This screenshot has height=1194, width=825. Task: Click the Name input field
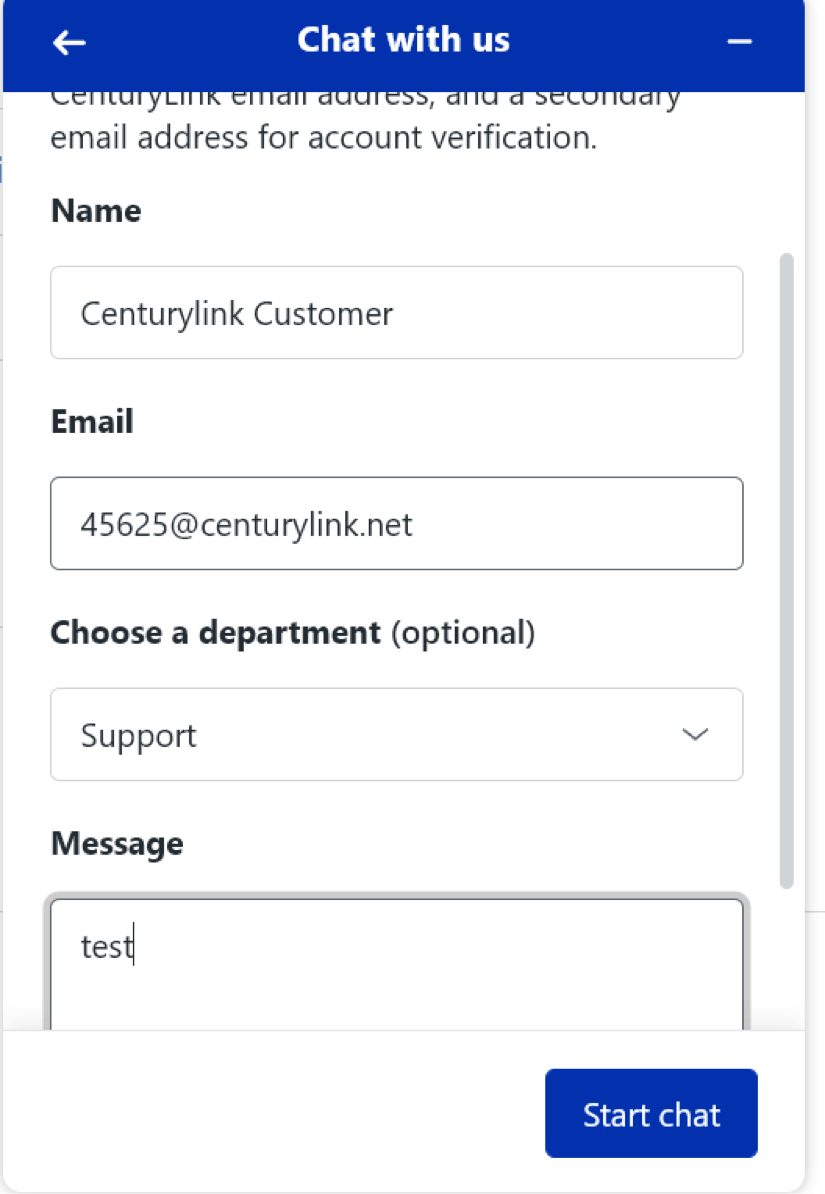(396, 312)
